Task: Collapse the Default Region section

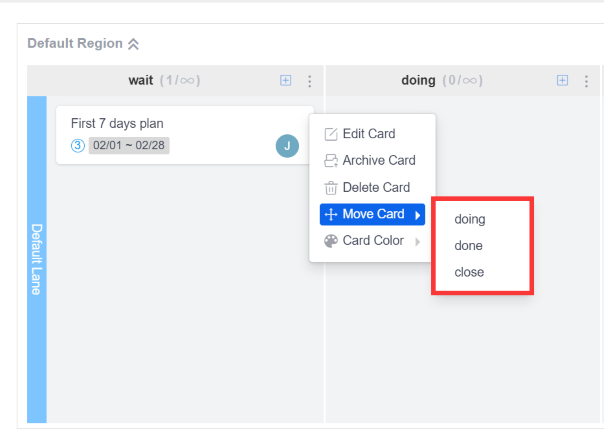Action: [134, 44]
